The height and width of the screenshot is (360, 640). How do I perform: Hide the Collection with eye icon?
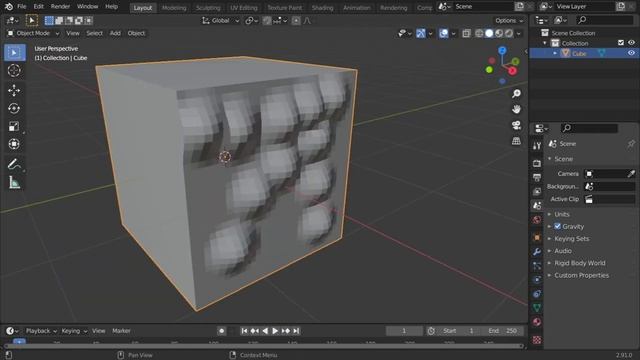coord(631,43)
